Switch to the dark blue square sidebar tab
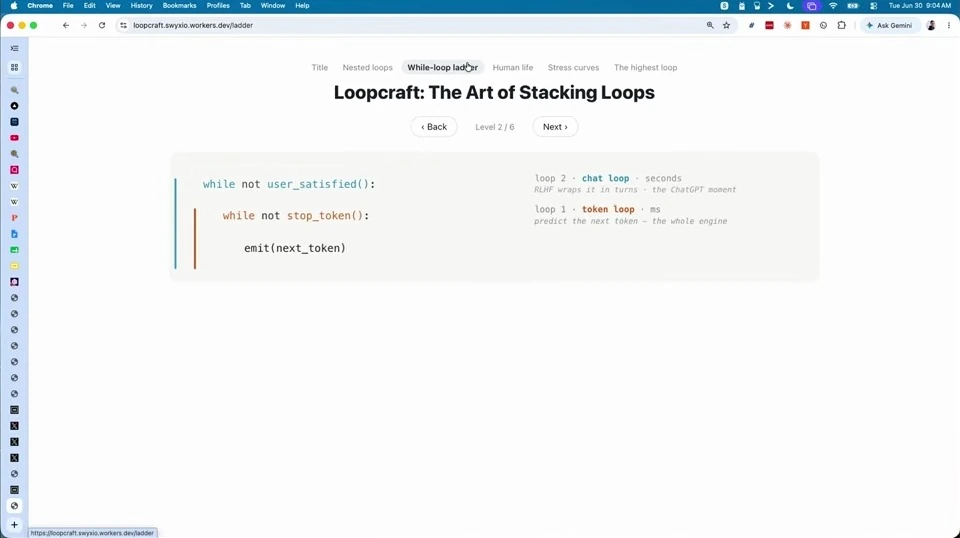 pyautogui.click(x=14, y=122)
